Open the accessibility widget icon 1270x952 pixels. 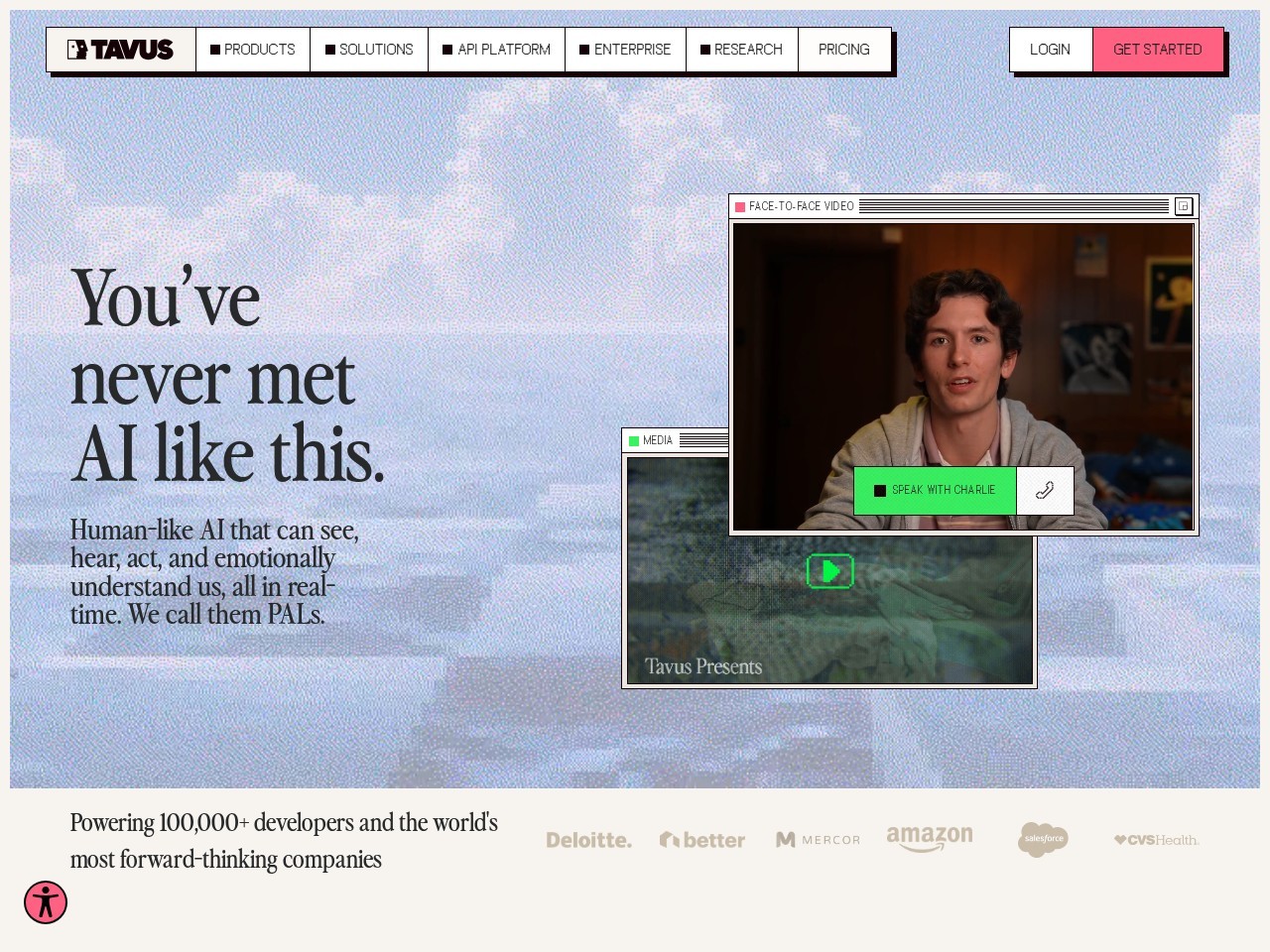[x=46, y=902]
